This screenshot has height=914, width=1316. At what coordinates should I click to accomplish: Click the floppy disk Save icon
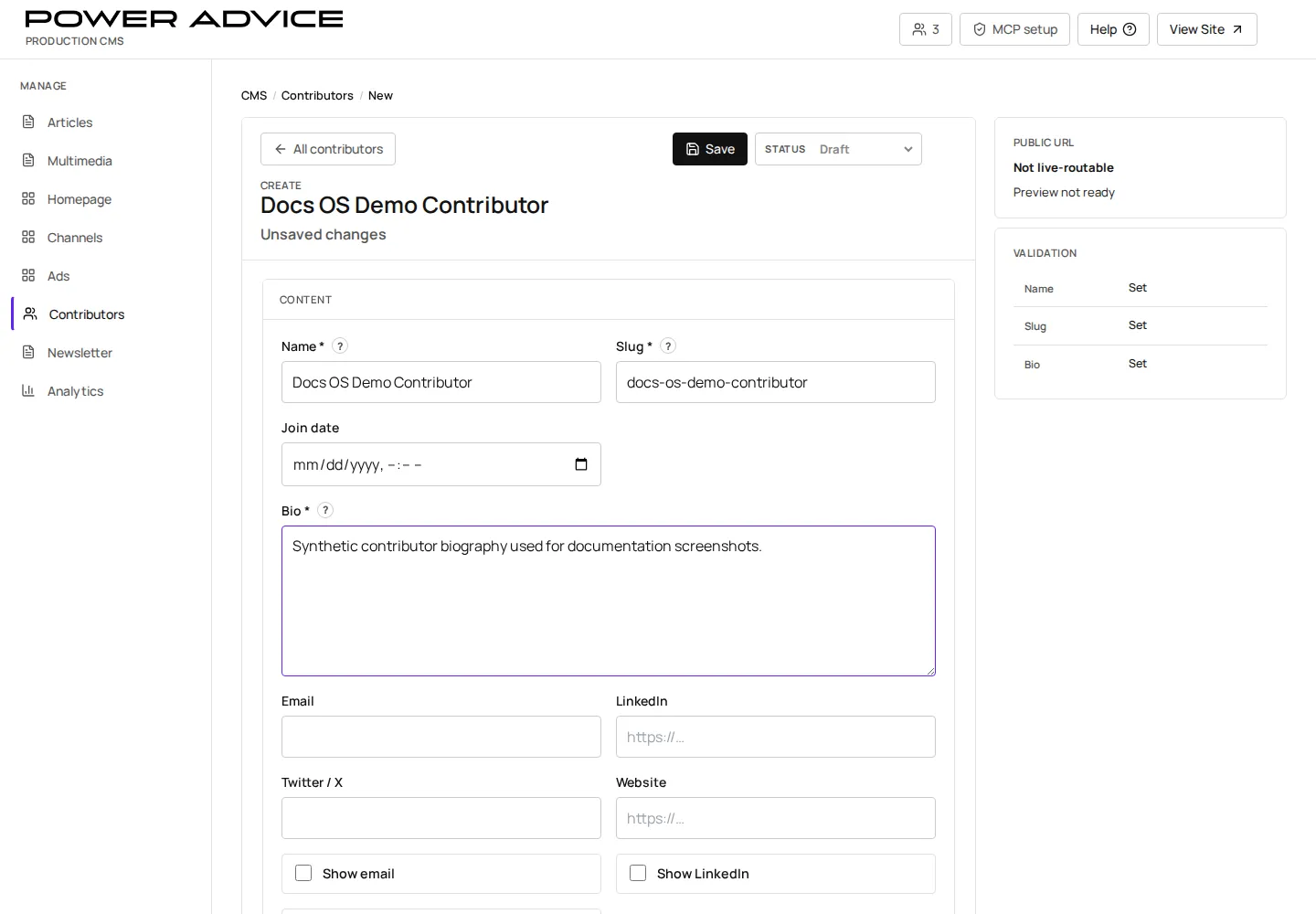tap(693, 149)
